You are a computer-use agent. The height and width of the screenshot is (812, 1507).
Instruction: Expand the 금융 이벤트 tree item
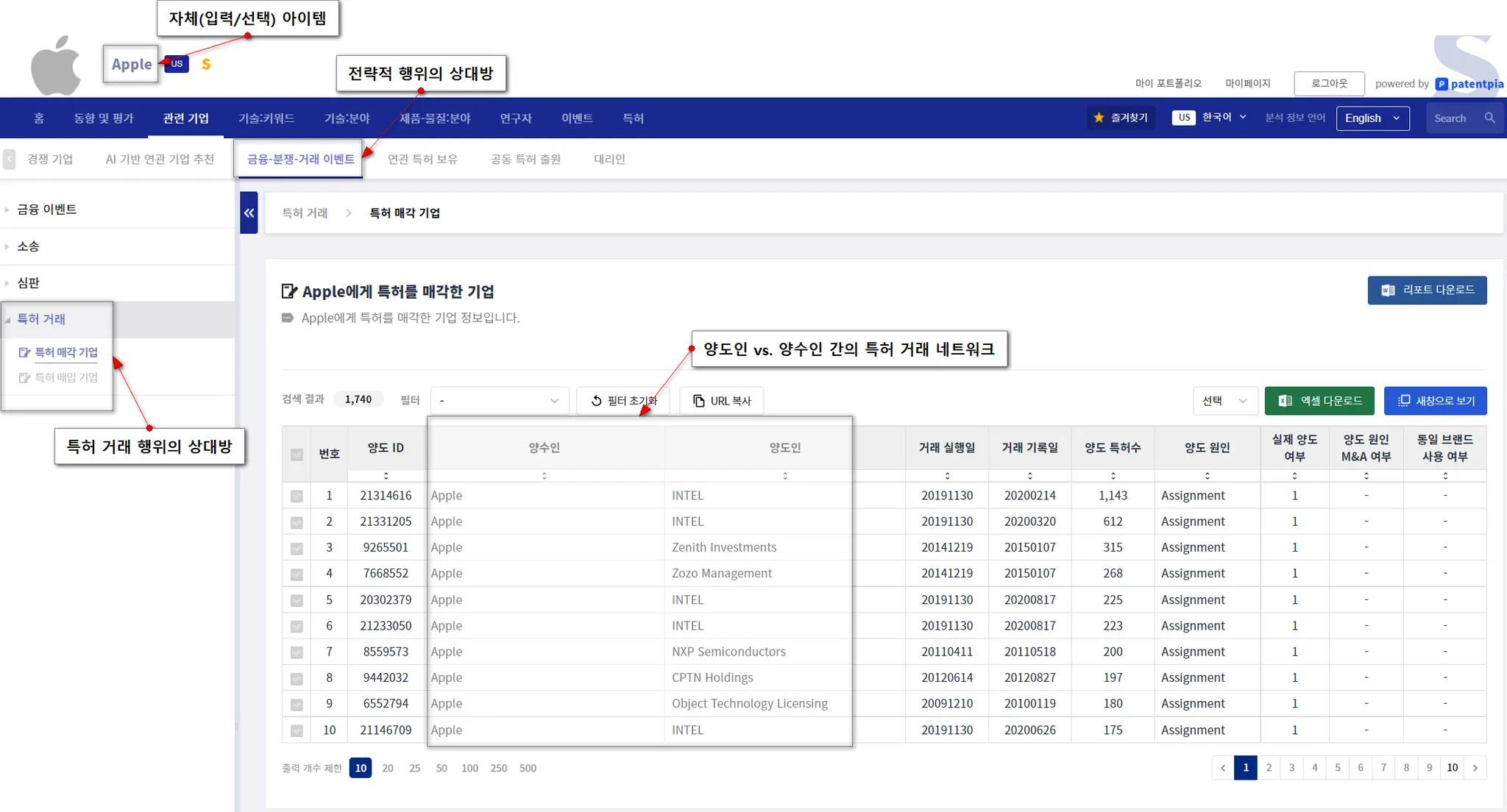pos(46,210)
